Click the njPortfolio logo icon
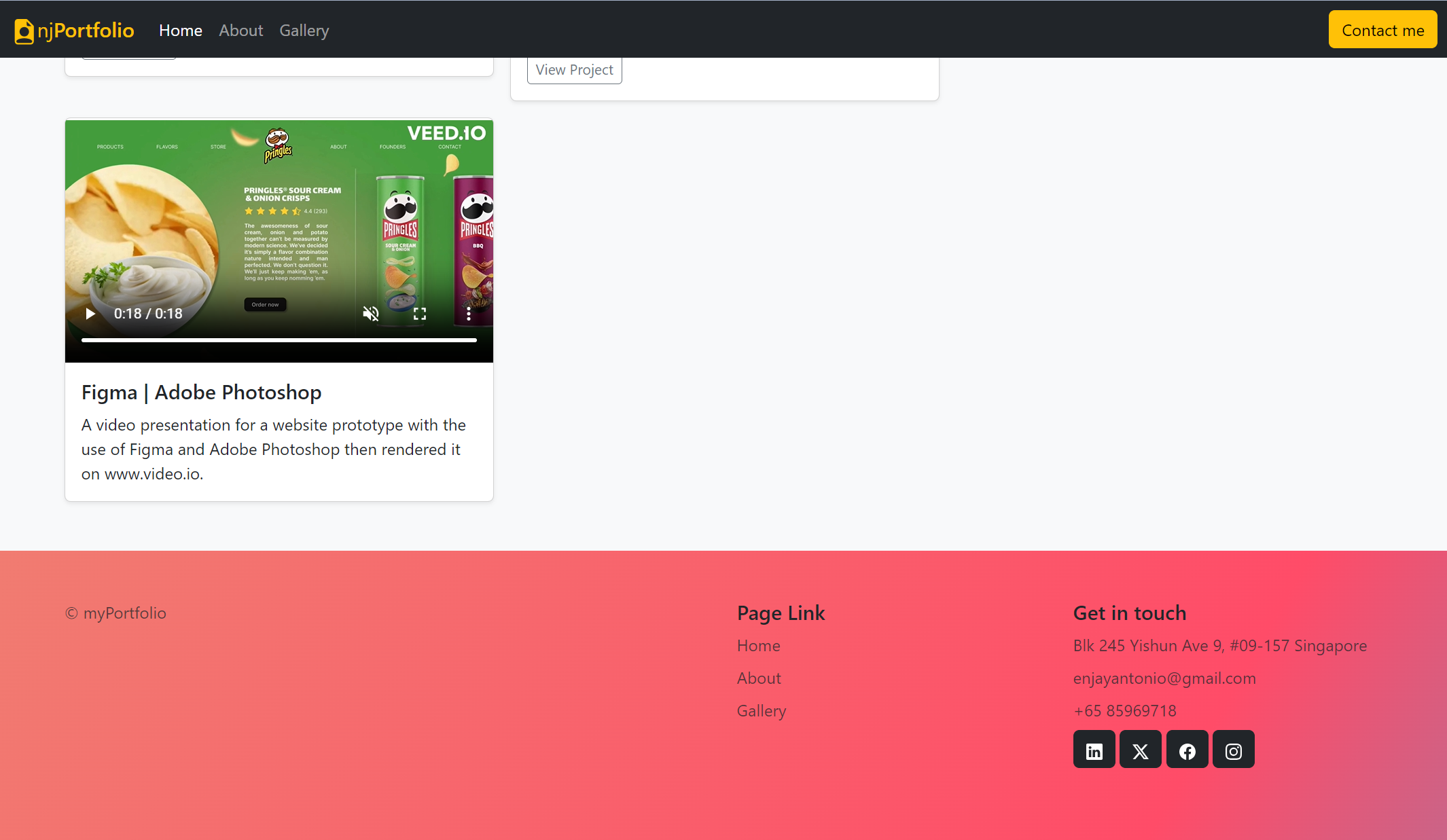The height and width of the screenshot is (840, 1447). coord(24,31)
